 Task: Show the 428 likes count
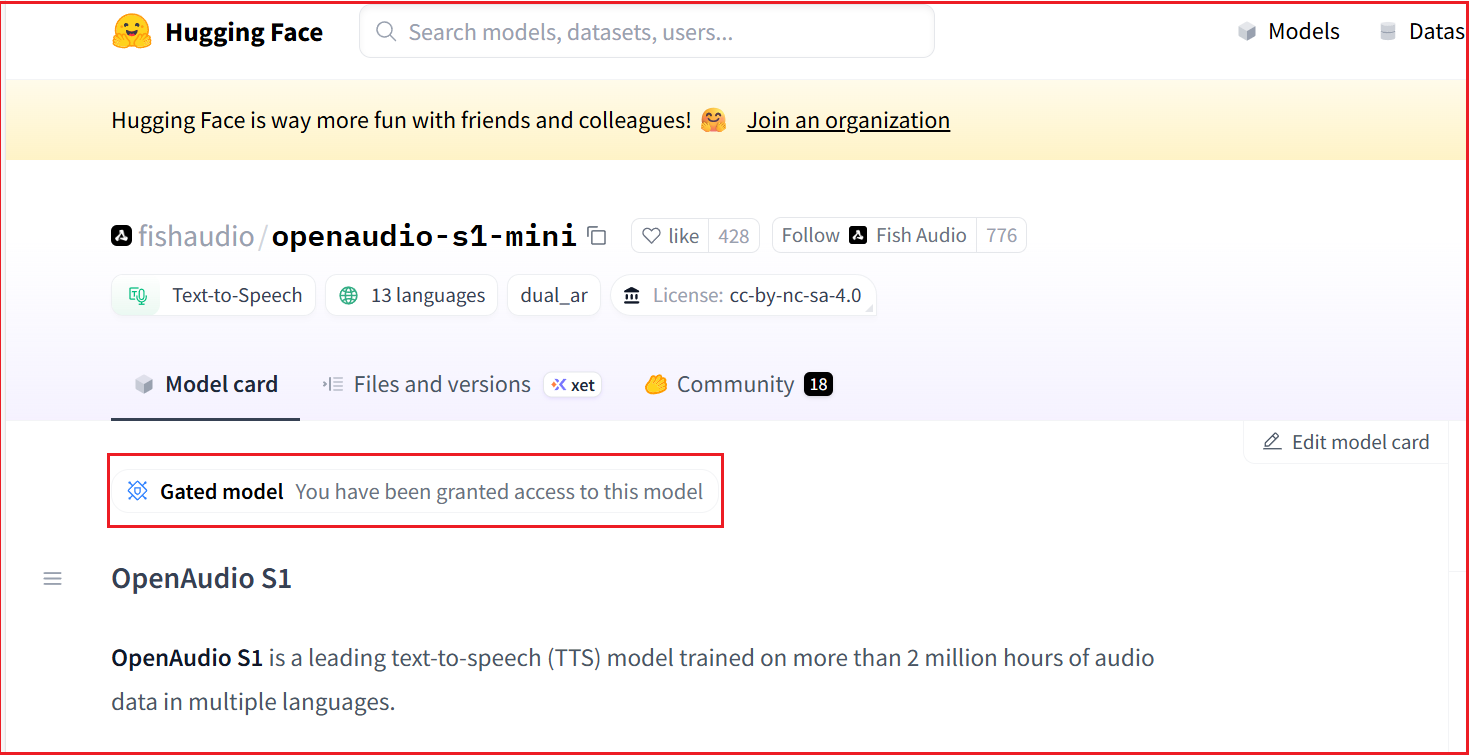pyautogui.click(x=734, y=236)
